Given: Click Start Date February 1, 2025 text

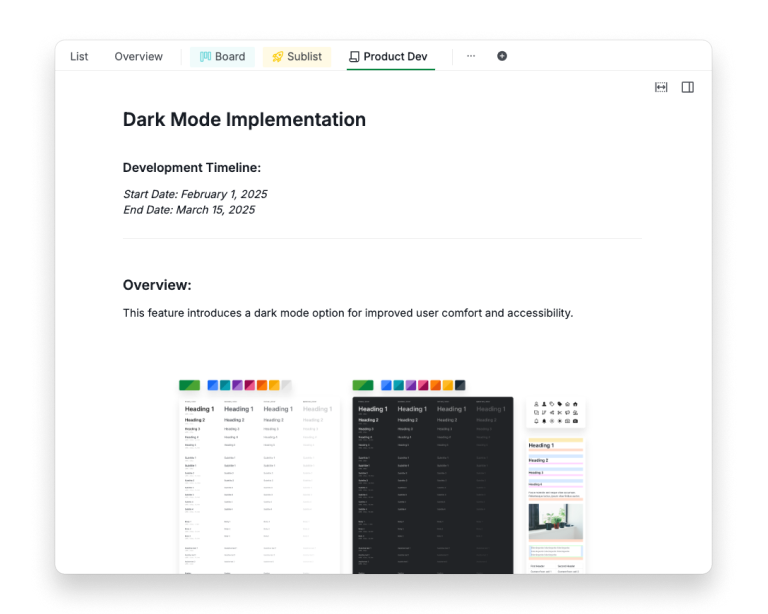Looking at the screenshot, I should (195, 194).
